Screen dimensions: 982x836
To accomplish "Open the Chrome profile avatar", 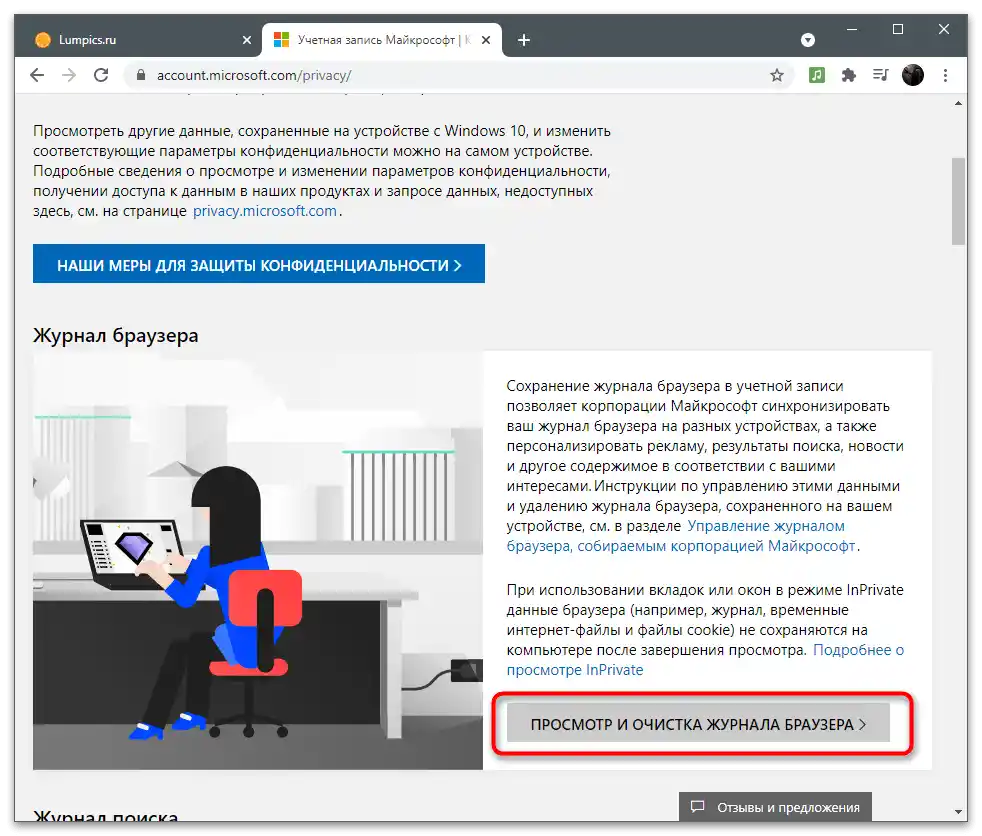I will point(912,75).
